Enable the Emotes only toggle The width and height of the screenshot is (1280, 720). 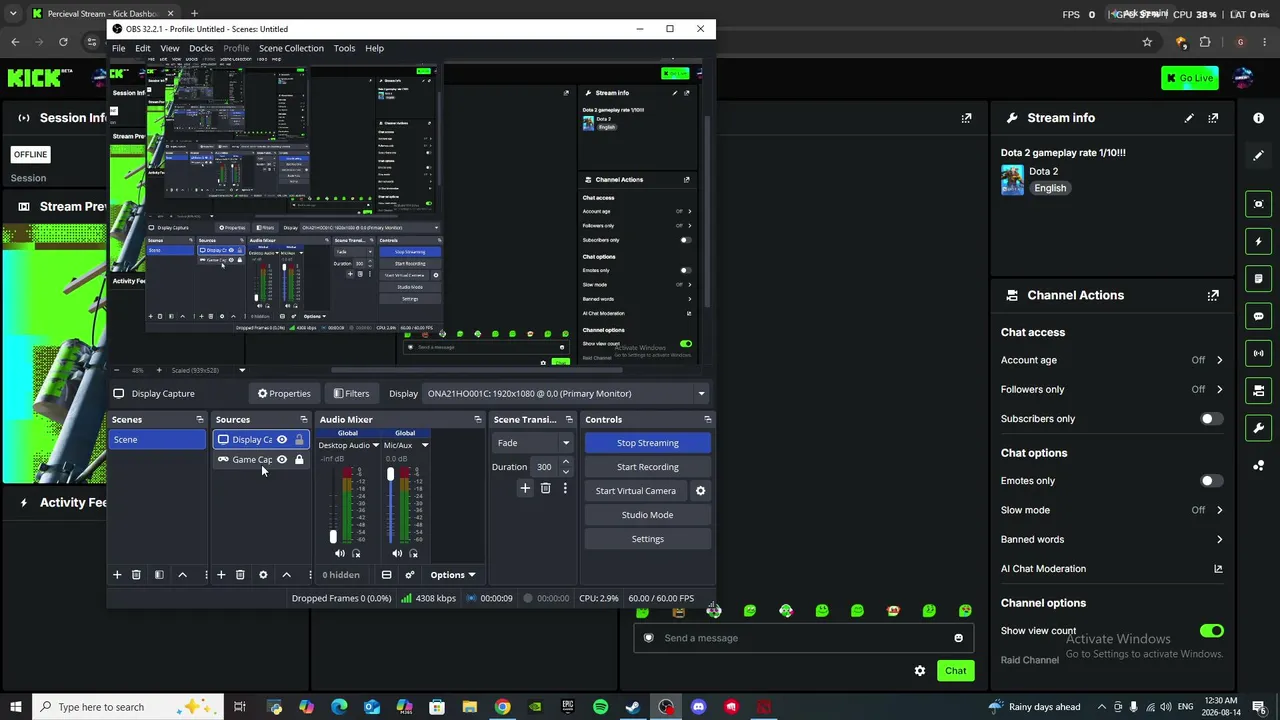coord(1211,481)
